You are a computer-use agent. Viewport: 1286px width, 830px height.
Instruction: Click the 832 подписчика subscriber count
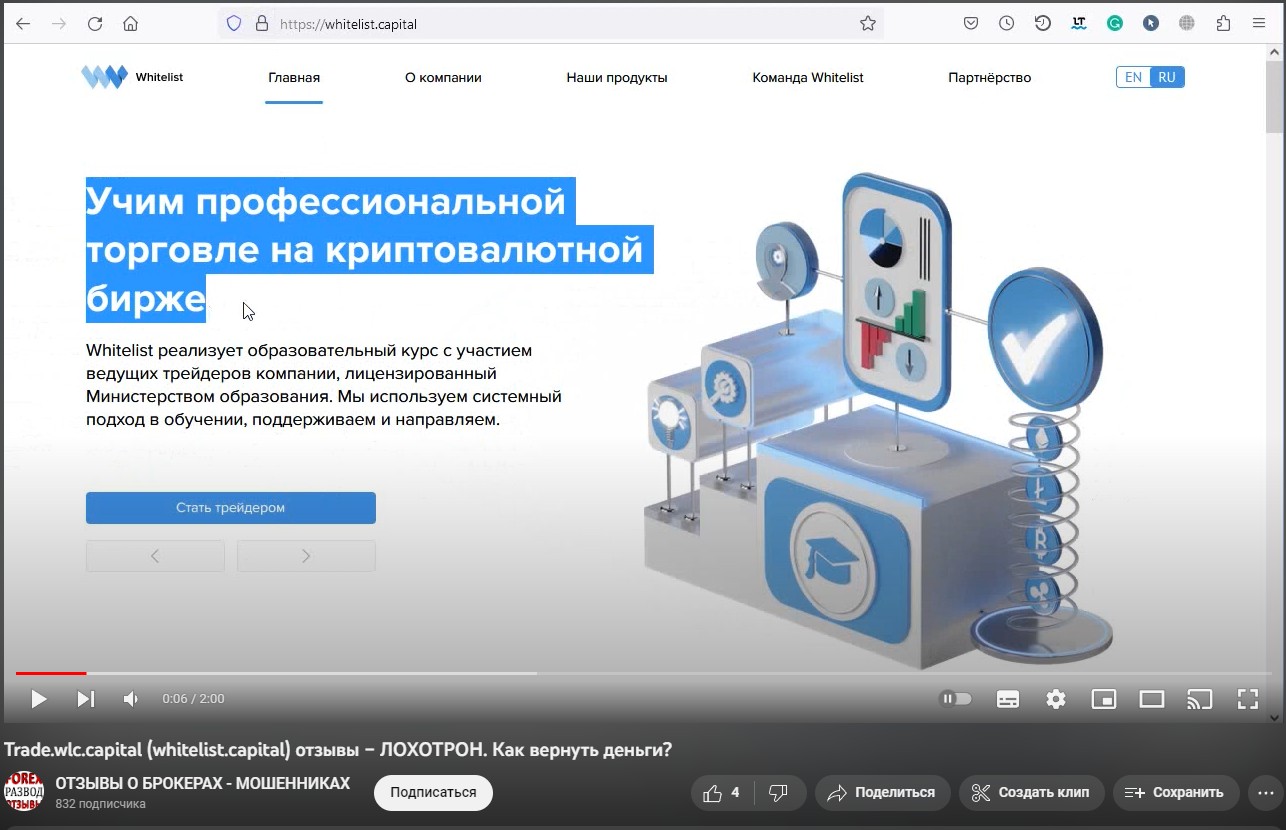[100, 804]
